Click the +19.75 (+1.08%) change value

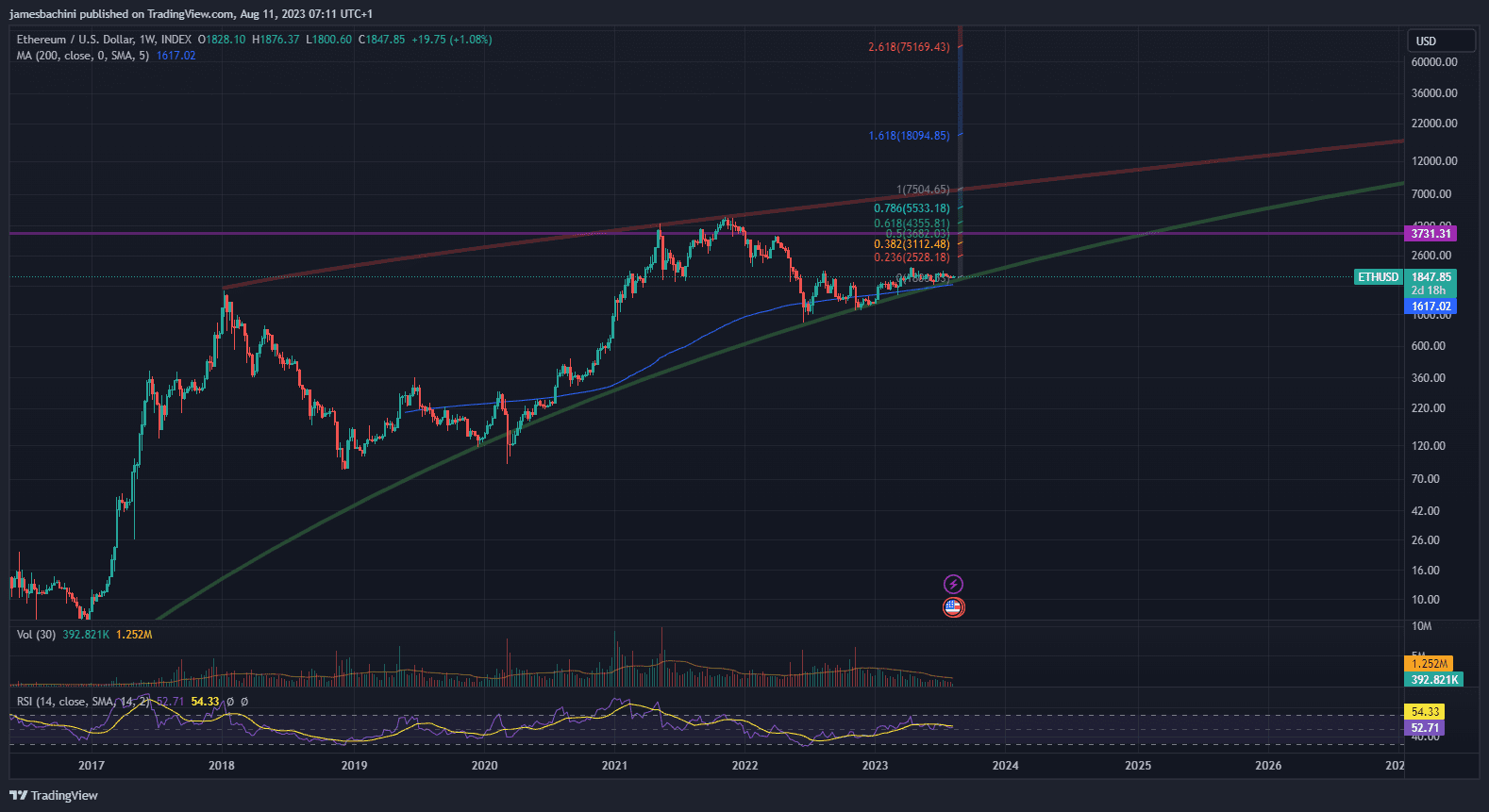[x=452, y=40]
